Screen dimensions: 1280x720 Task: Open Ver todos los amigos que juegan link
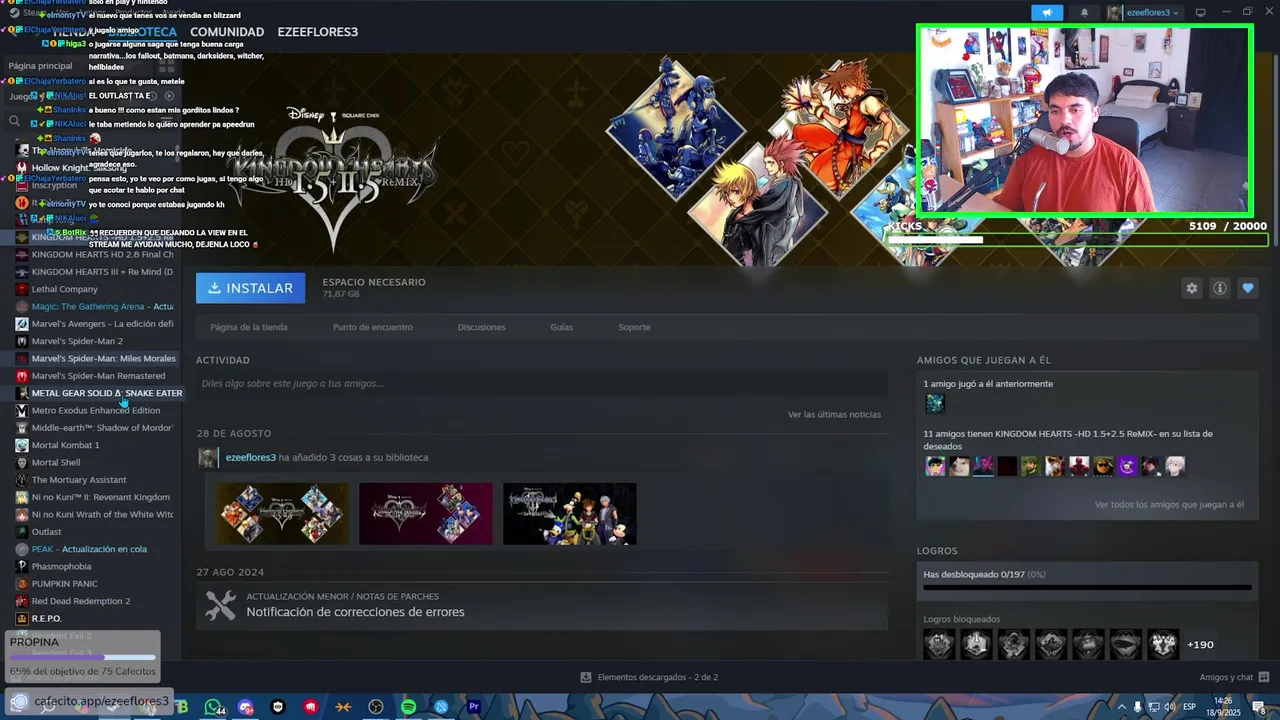click(1169, 505)
